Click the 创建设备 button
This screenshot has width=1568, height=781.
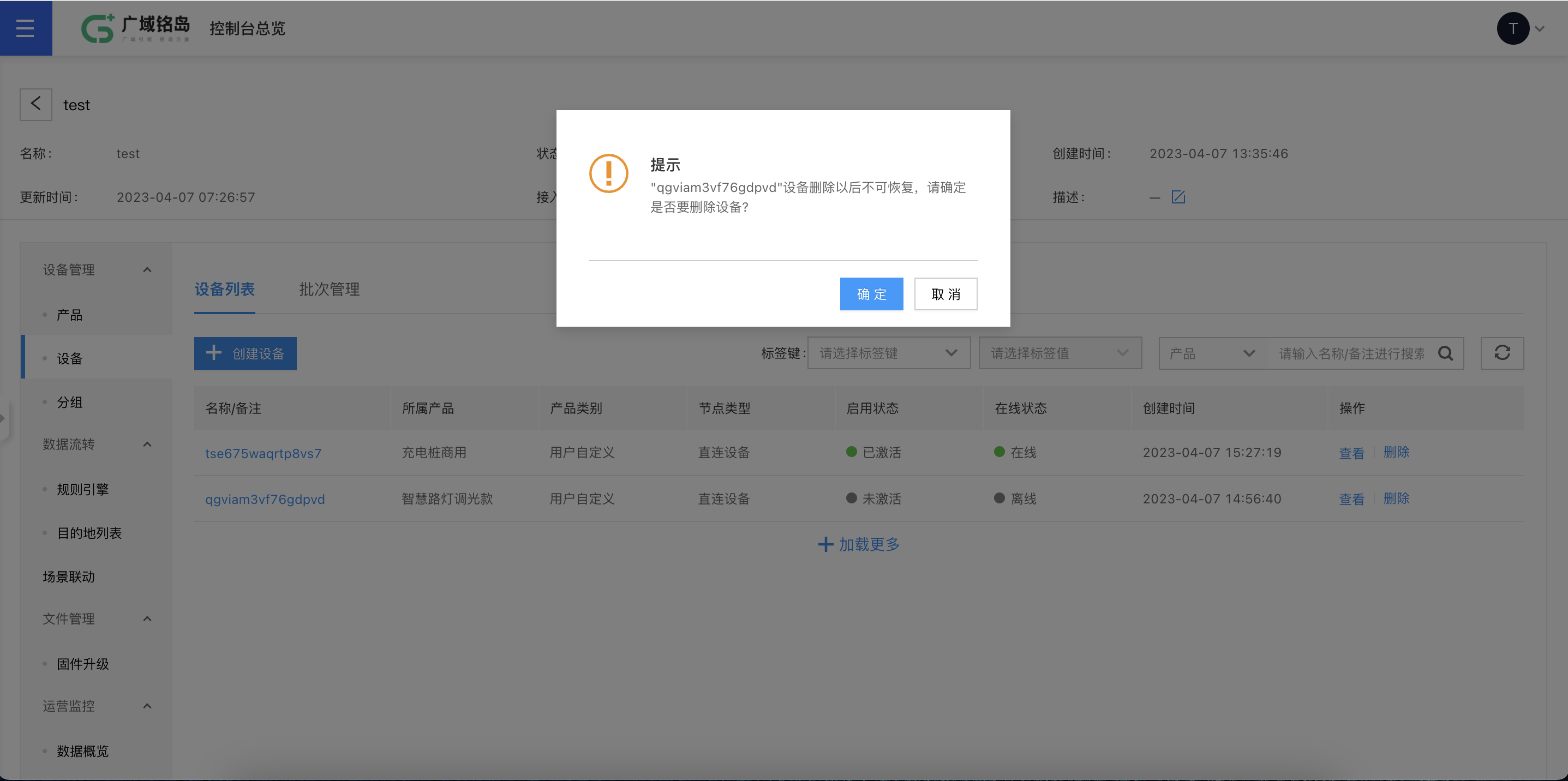pyautogui.click(x=246, y=353)
